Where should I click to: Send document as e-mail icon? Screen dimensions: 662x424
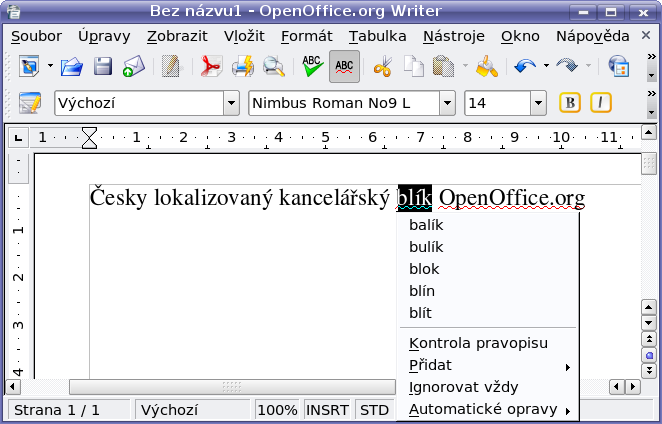point(134,66)
